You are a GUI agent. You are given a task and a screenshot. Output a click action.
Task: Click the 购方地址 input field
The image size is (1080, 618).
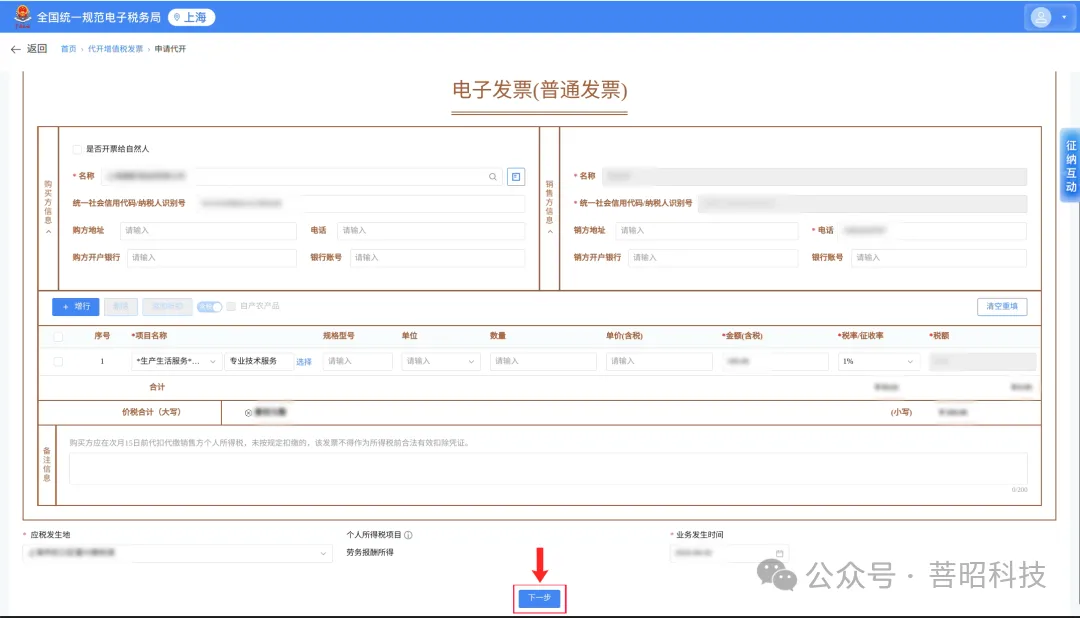click(x=208, y=231)
